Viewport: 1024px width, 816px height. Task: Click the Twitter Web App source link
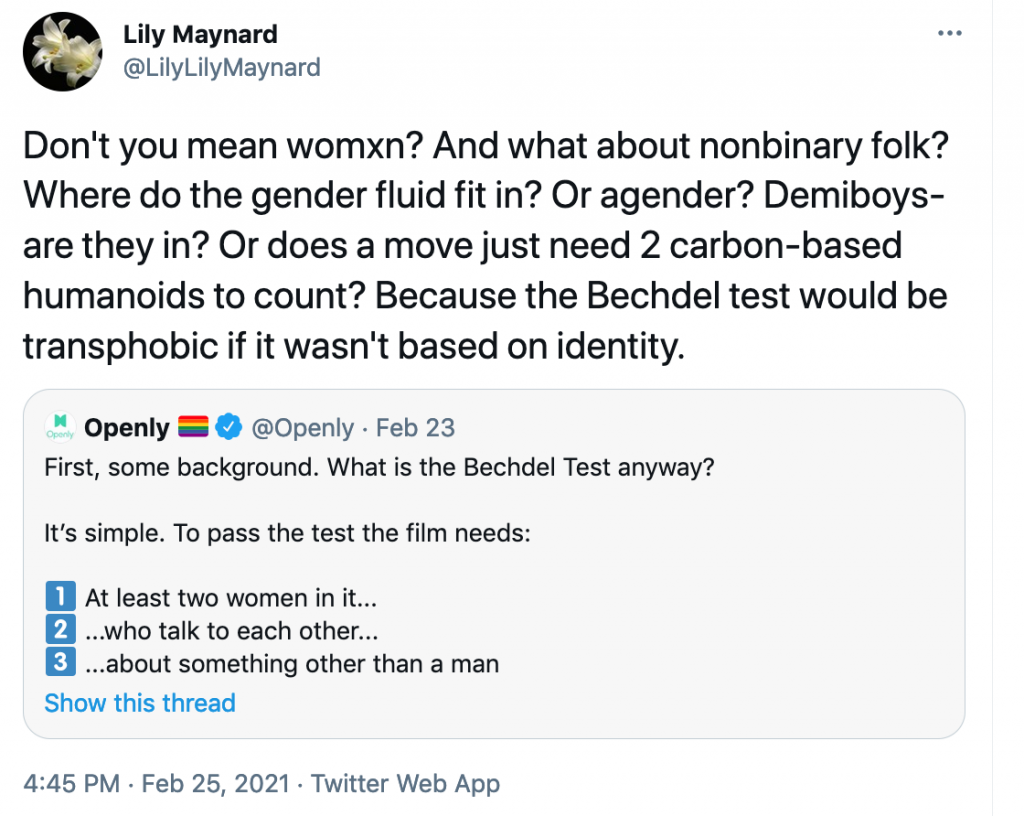point(405,783)
